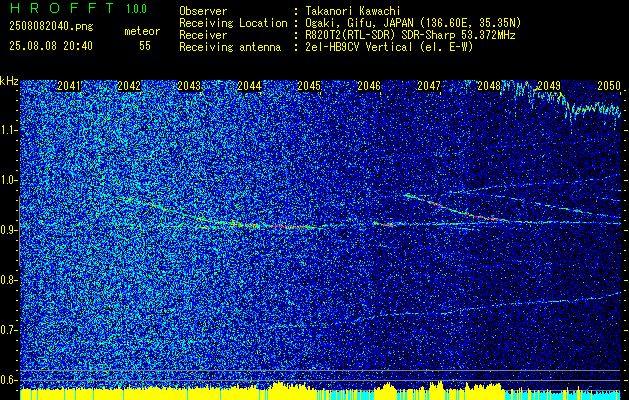Click the 'meteor' label
Screen dimensions: 629x400
[x=142, y=31]
